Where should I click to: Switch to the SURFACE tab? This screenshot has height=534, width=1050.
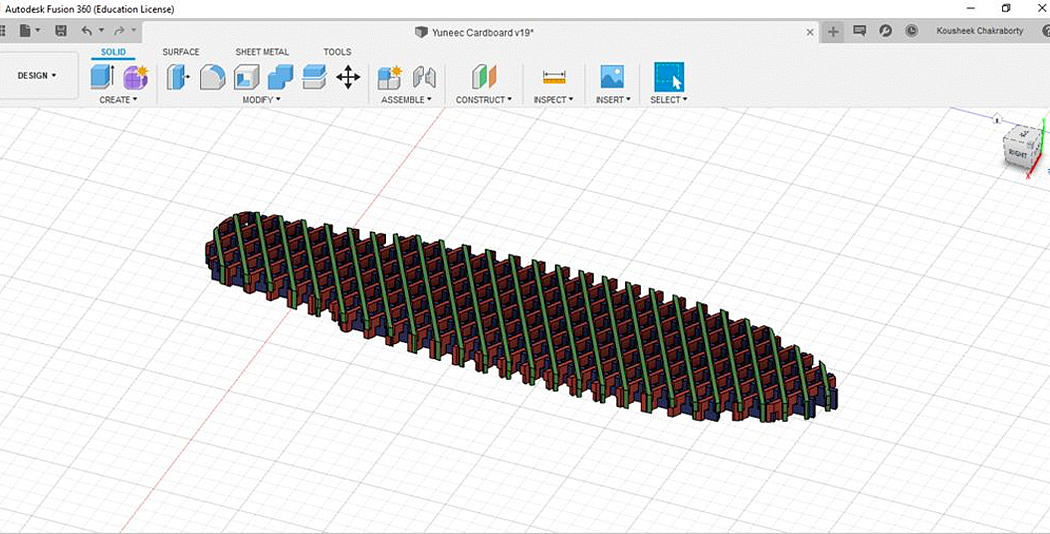click(x=181, y=52)
